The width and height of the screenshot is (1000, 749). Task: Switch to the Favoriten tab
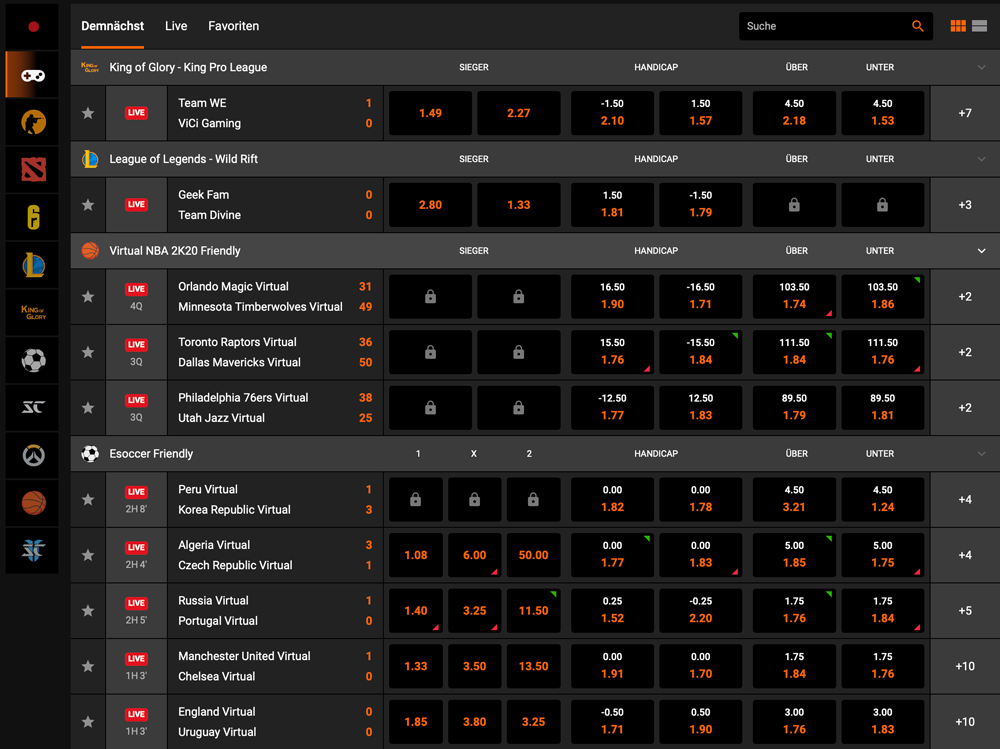coord(233,26)
